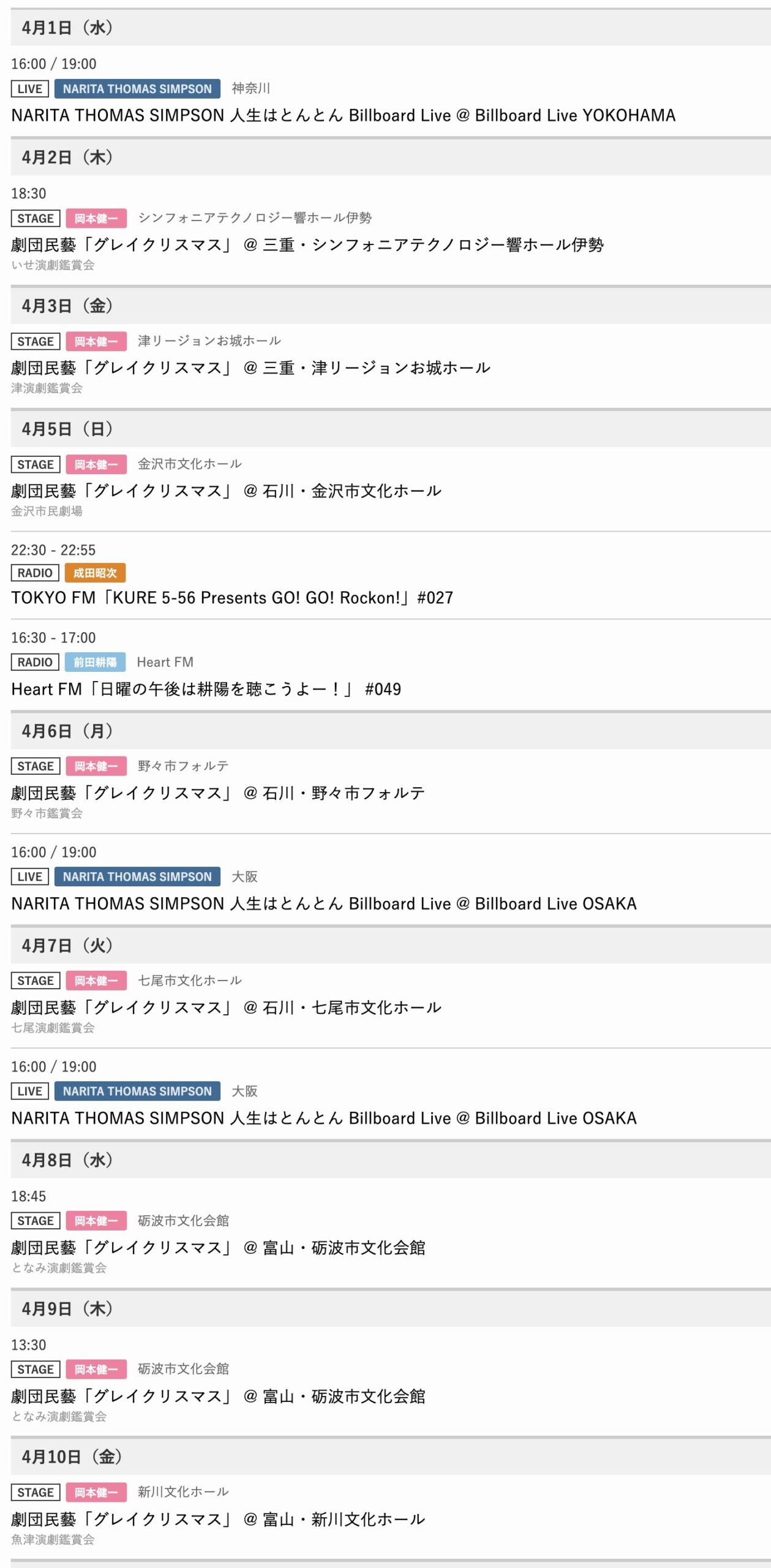Open グレイクリスマス @ 三重・津リージョンお城ホール
Image resolution: width=771 pixels, height=1568 pixels.
pyautogui.click(x=250, y=368)
